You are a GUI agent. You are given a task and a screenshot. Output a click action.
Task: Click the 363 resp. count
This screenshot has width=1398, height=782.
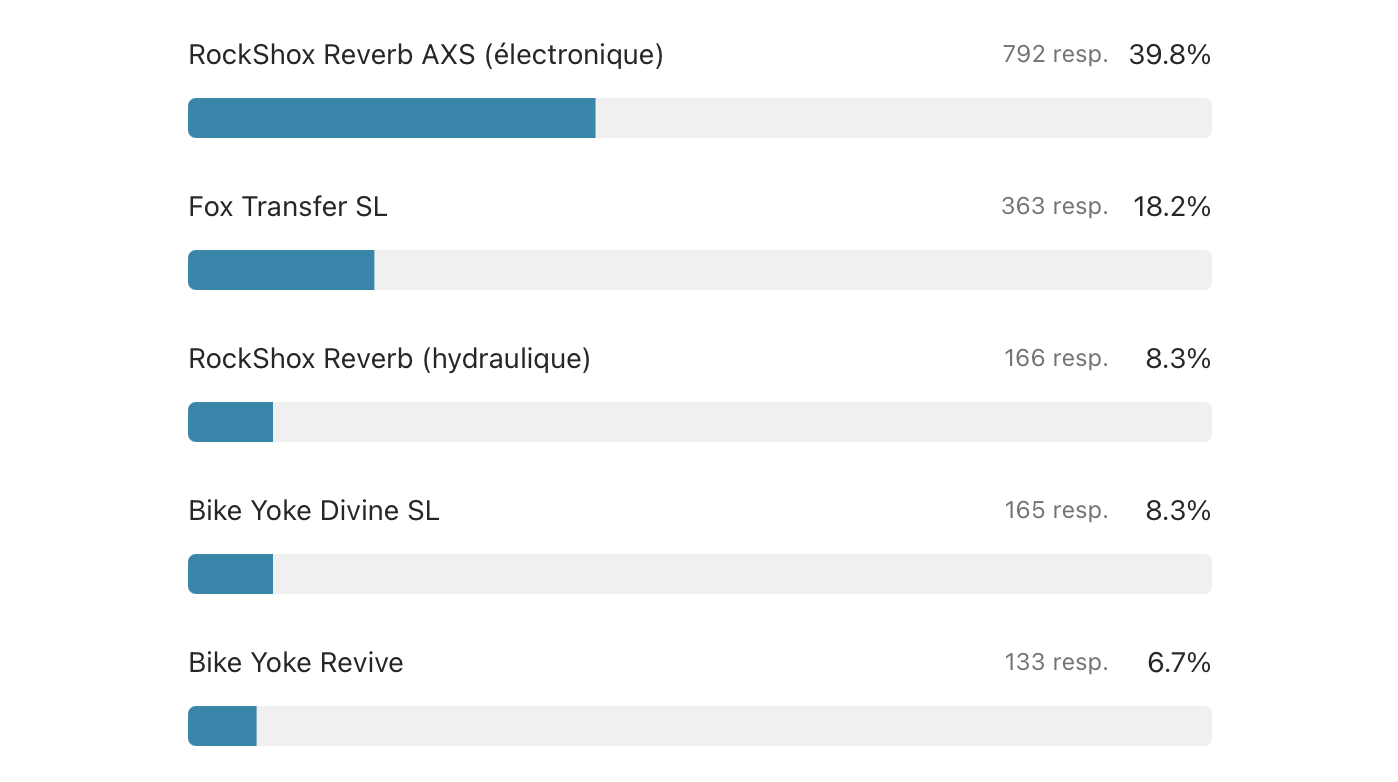tap(1054, 207)
